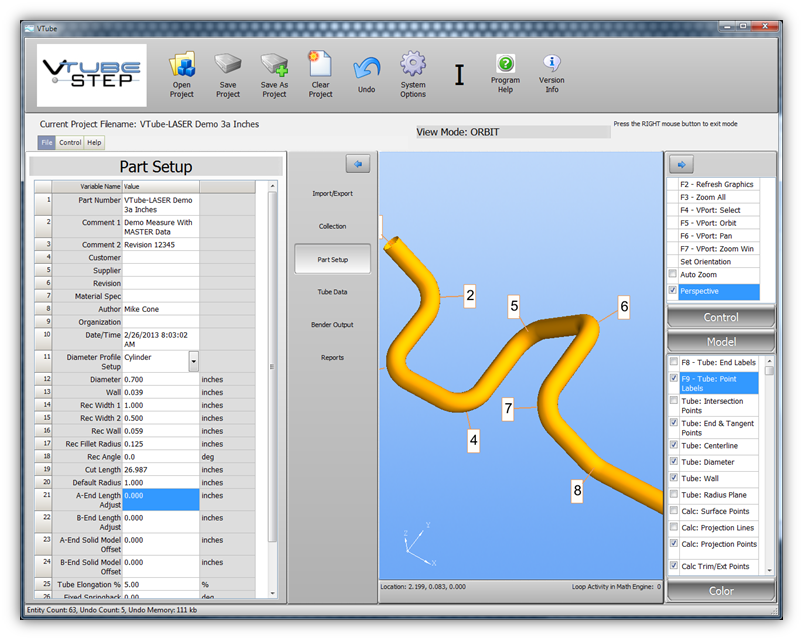Expand the Control panel header

[721, 318]
